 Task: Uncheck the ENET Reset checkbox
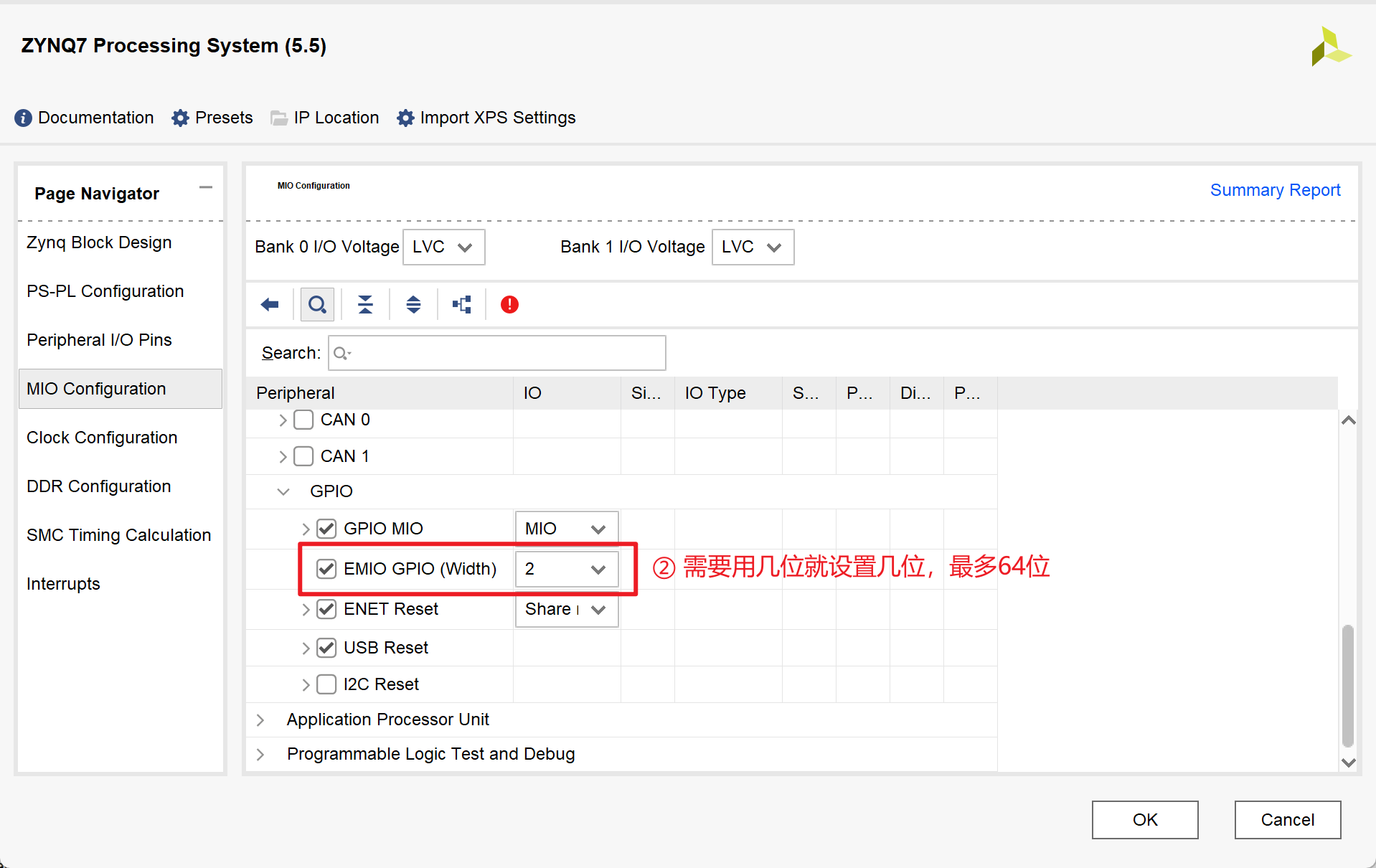(x=326, y=609)
